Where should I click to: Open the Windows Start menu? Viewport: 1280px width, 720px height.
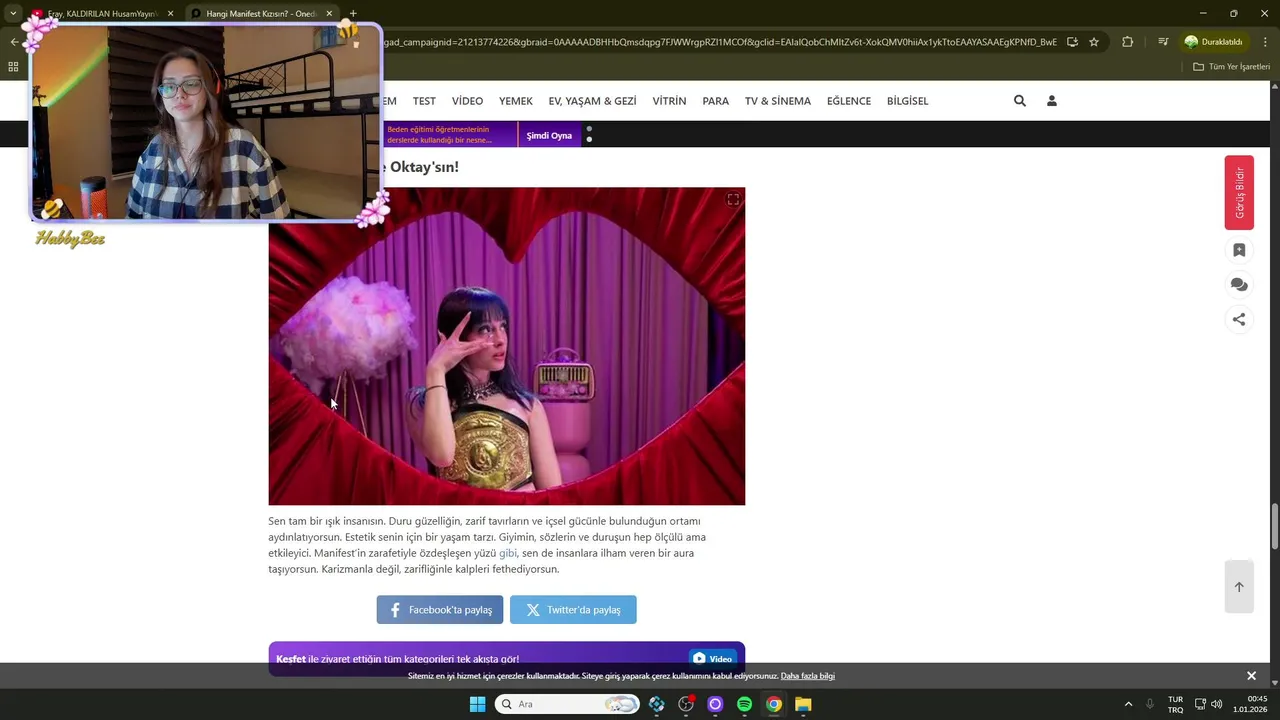(477, 704)
